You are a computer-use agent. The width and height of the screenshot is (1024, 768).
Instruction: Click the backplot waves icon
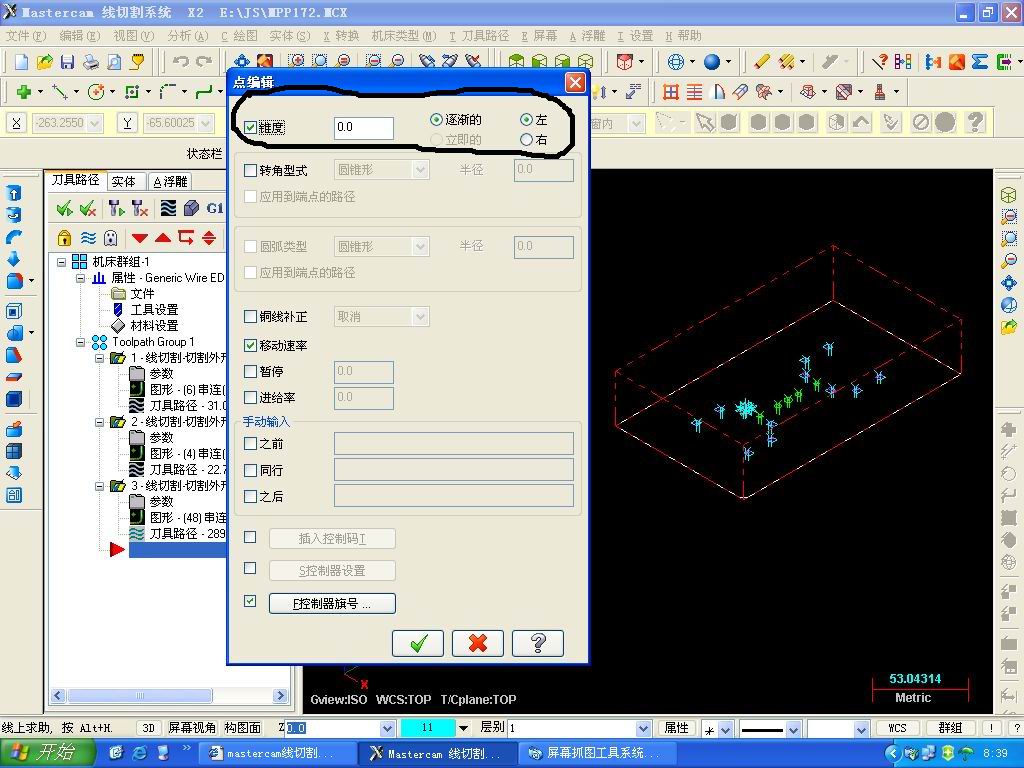168,208
